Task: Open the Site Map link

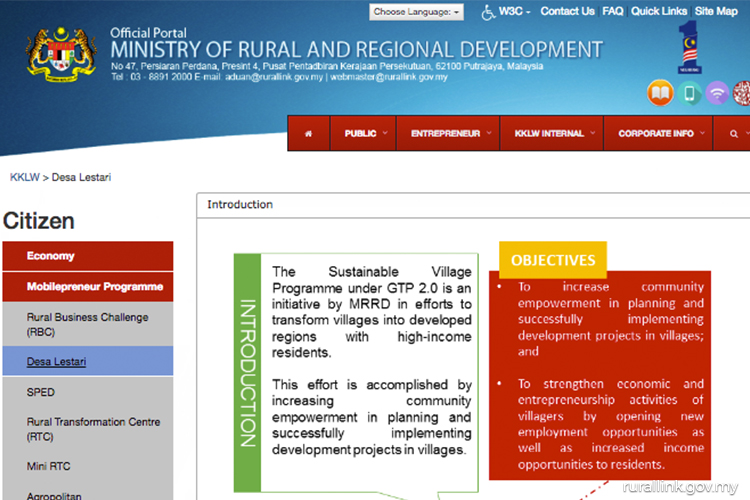Action: [x=716, y=11]
